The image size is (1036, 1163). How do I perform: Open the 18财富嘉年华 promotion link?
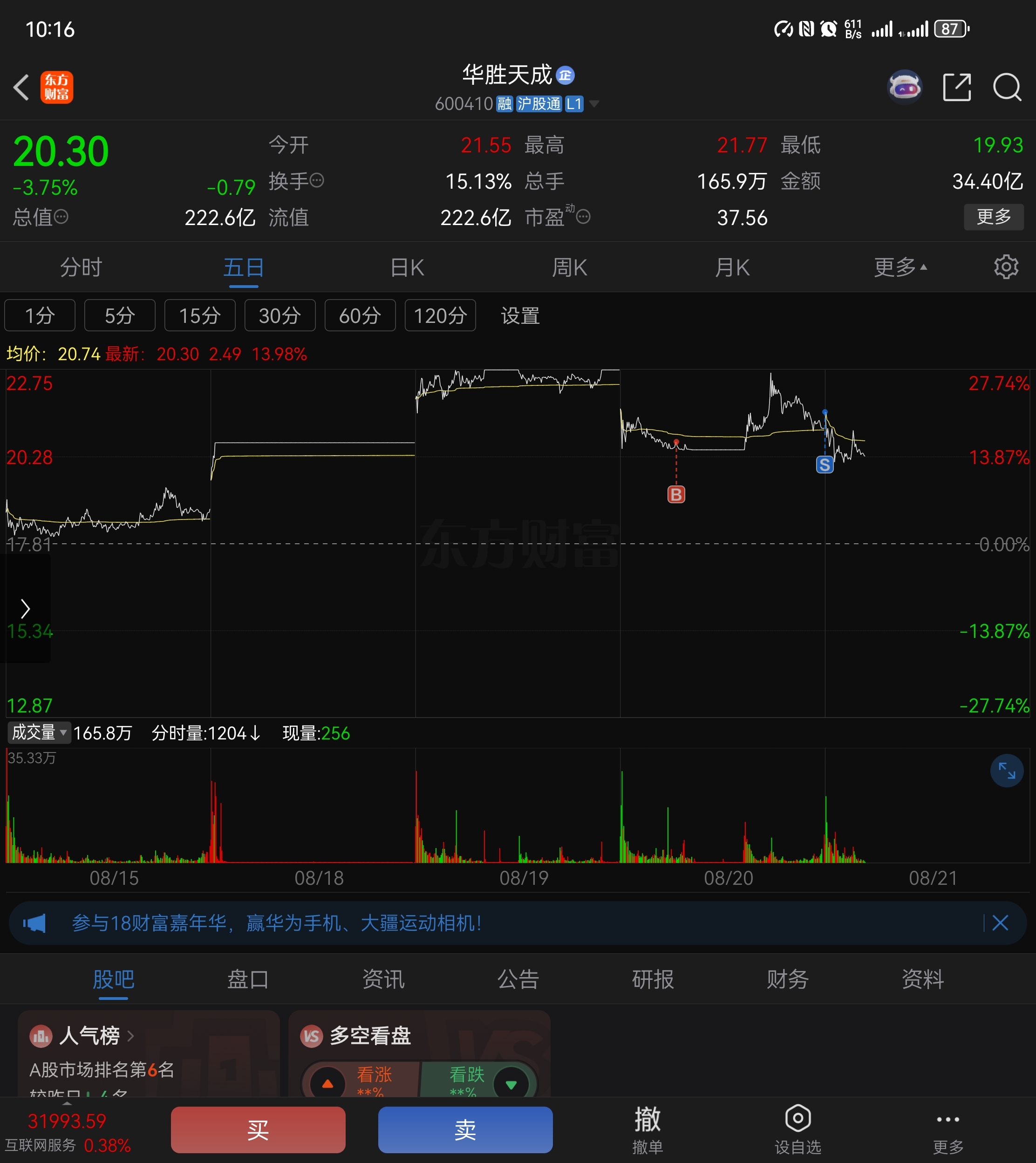coord(277,924)
